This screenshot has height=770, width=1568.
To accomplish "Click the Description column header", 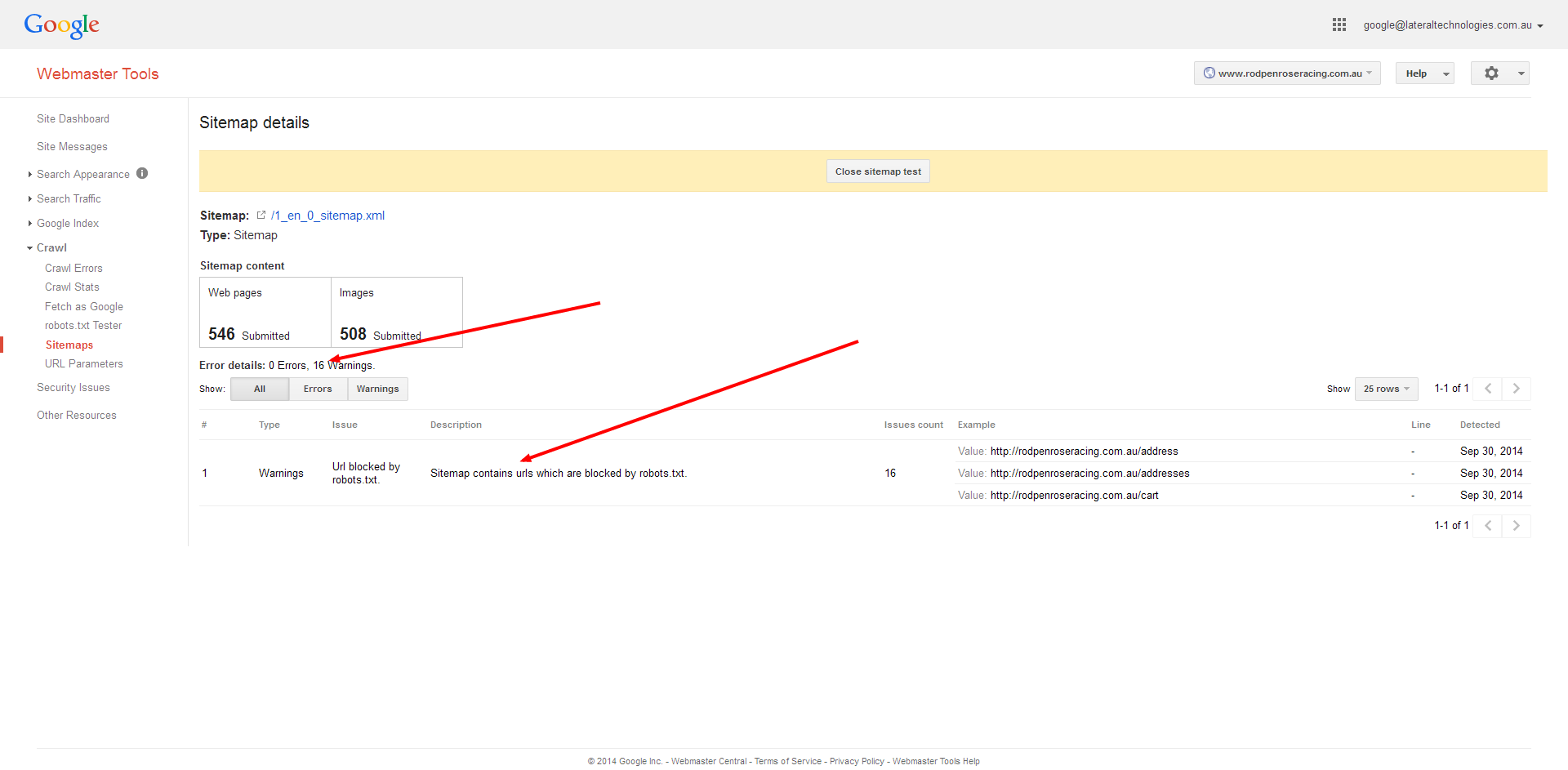I will tap(456, 425).
